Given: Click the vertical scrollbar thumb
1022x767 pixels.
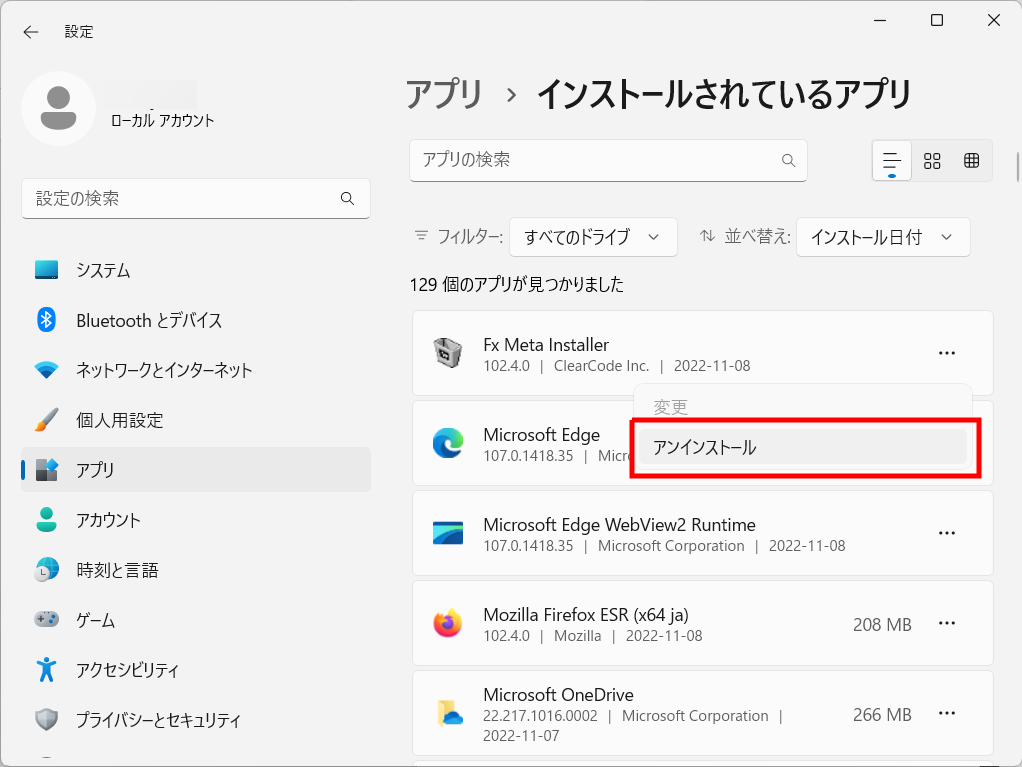Looking at the screenshot, I should tap(1017, 167).
